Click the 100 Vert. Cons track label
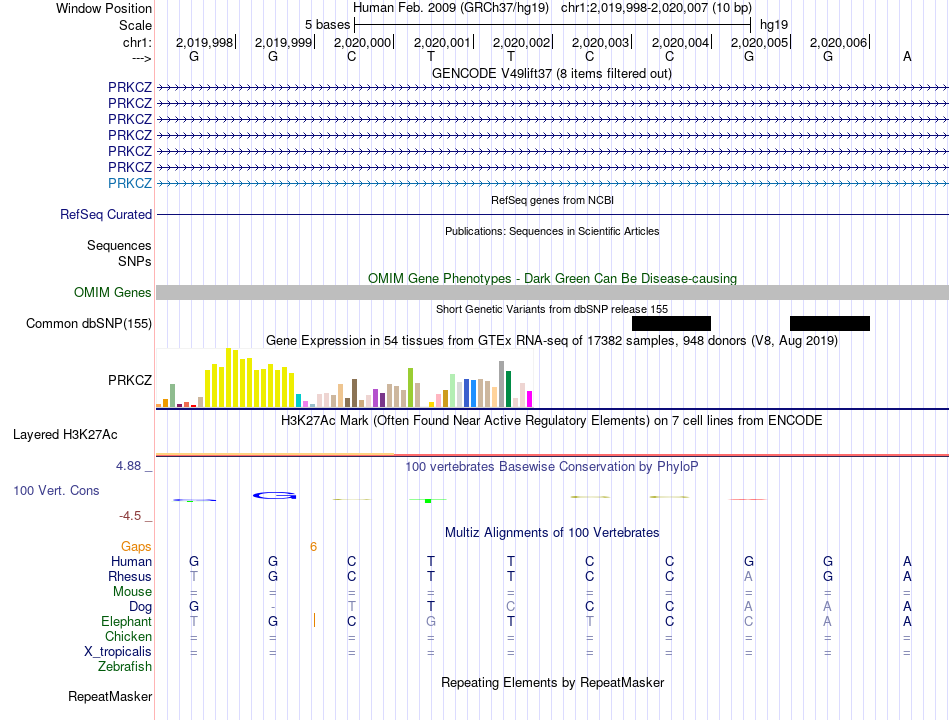The width and height of the screenshot is (950, 720). tap(56, 490)
